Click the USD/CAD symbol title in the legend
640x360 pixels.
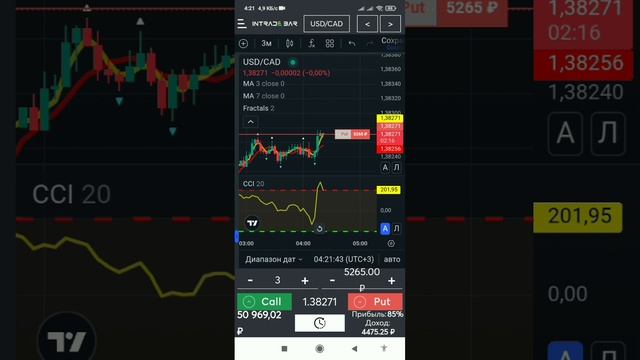(262, 62)
